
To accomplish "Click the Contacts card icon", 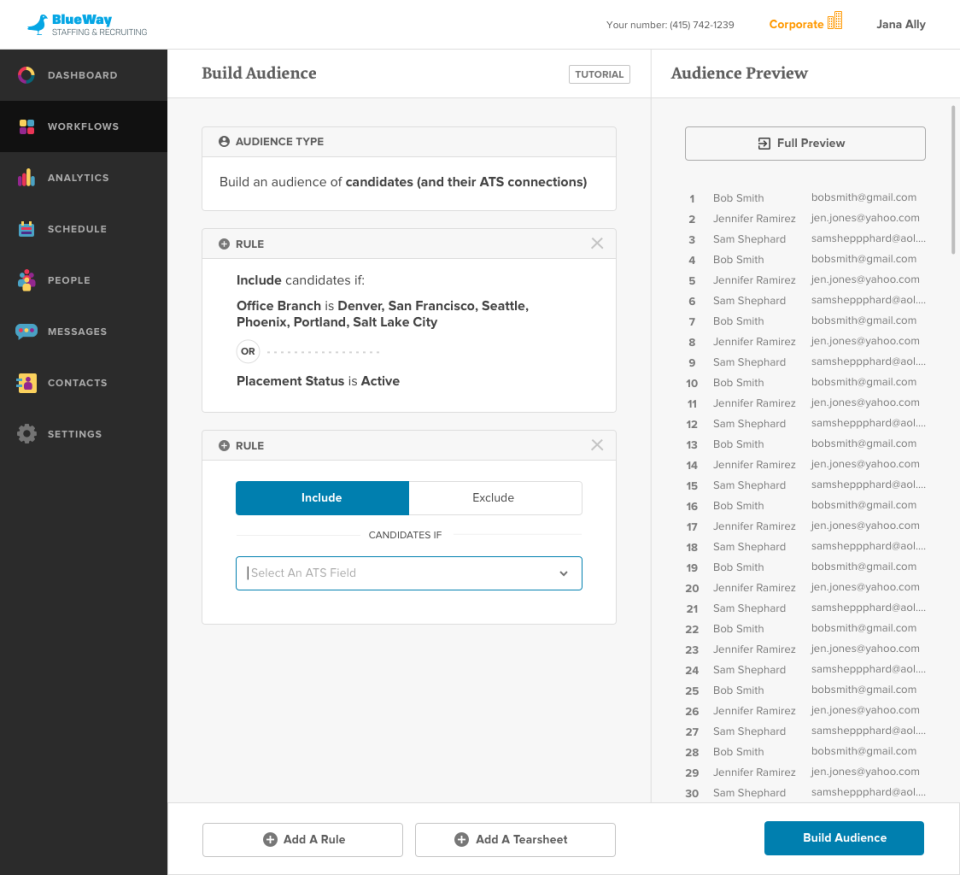I will (27, 383).
